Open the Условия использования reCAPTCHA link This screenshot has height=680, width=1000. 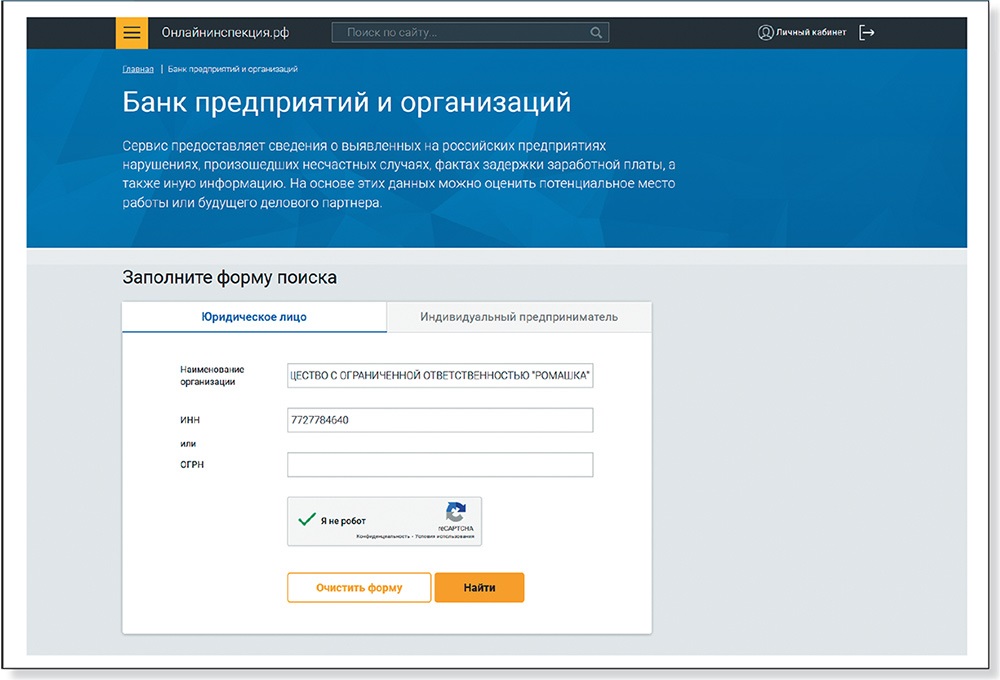(x=446, y=537)
